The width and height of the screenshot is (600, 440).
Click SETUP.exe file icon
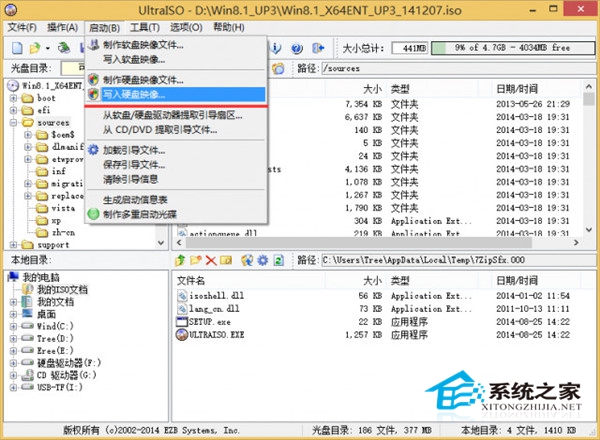pos(182,321)
